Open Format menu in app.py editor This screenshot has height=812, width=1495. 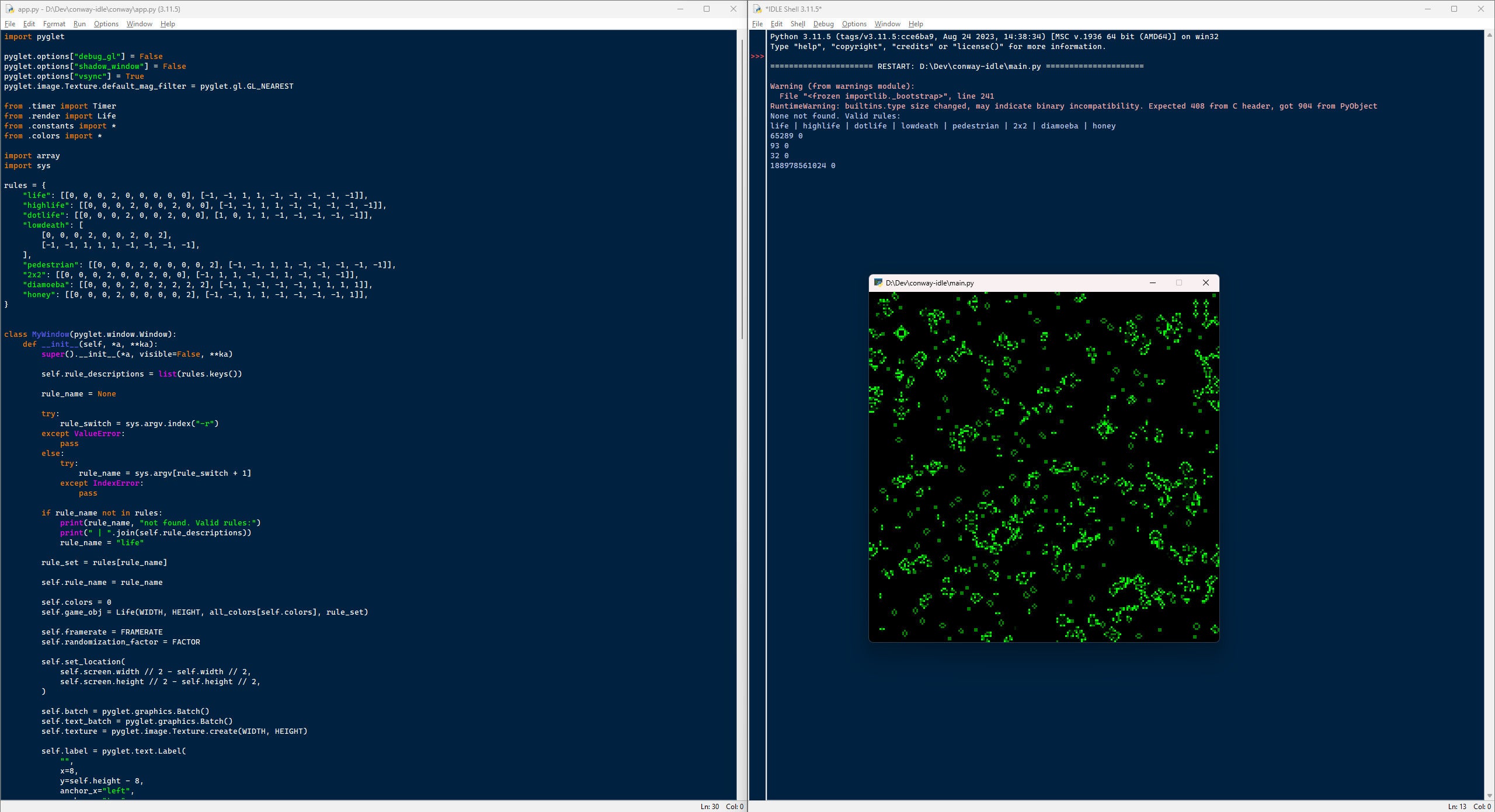54,24
